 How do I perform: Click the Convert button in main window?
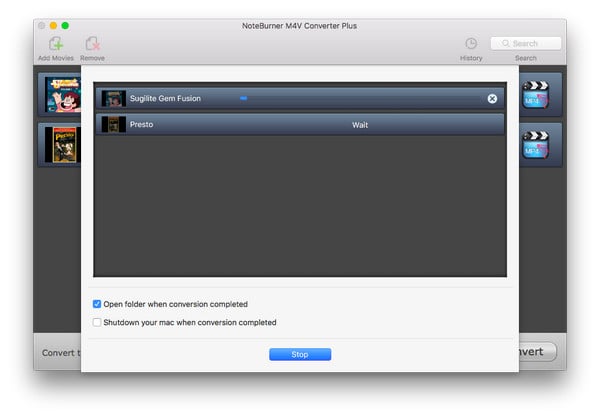538,351
